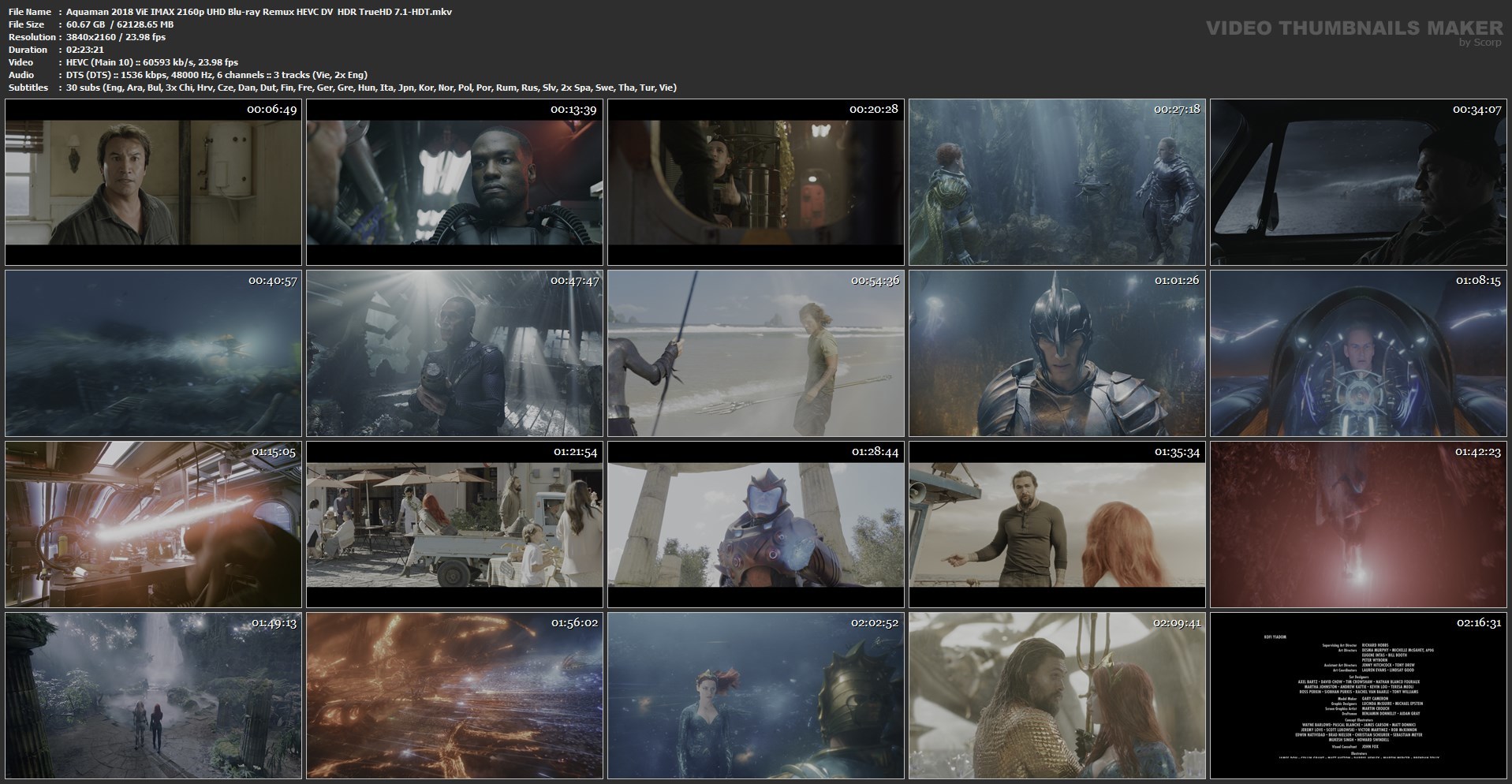Viewport: 1512px width, 784px height.
Task: Open the battle thumbnail at 01:56:02
Action: 454,696
